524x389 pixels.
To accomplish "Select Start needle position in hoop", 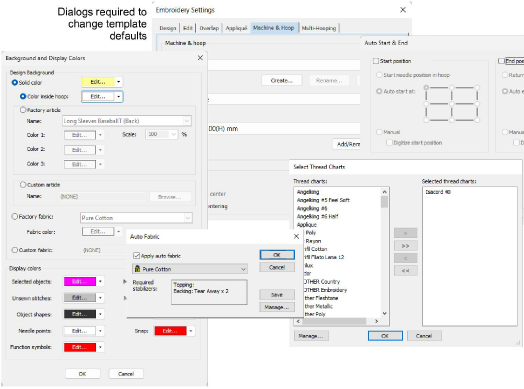I will [379, 75].
